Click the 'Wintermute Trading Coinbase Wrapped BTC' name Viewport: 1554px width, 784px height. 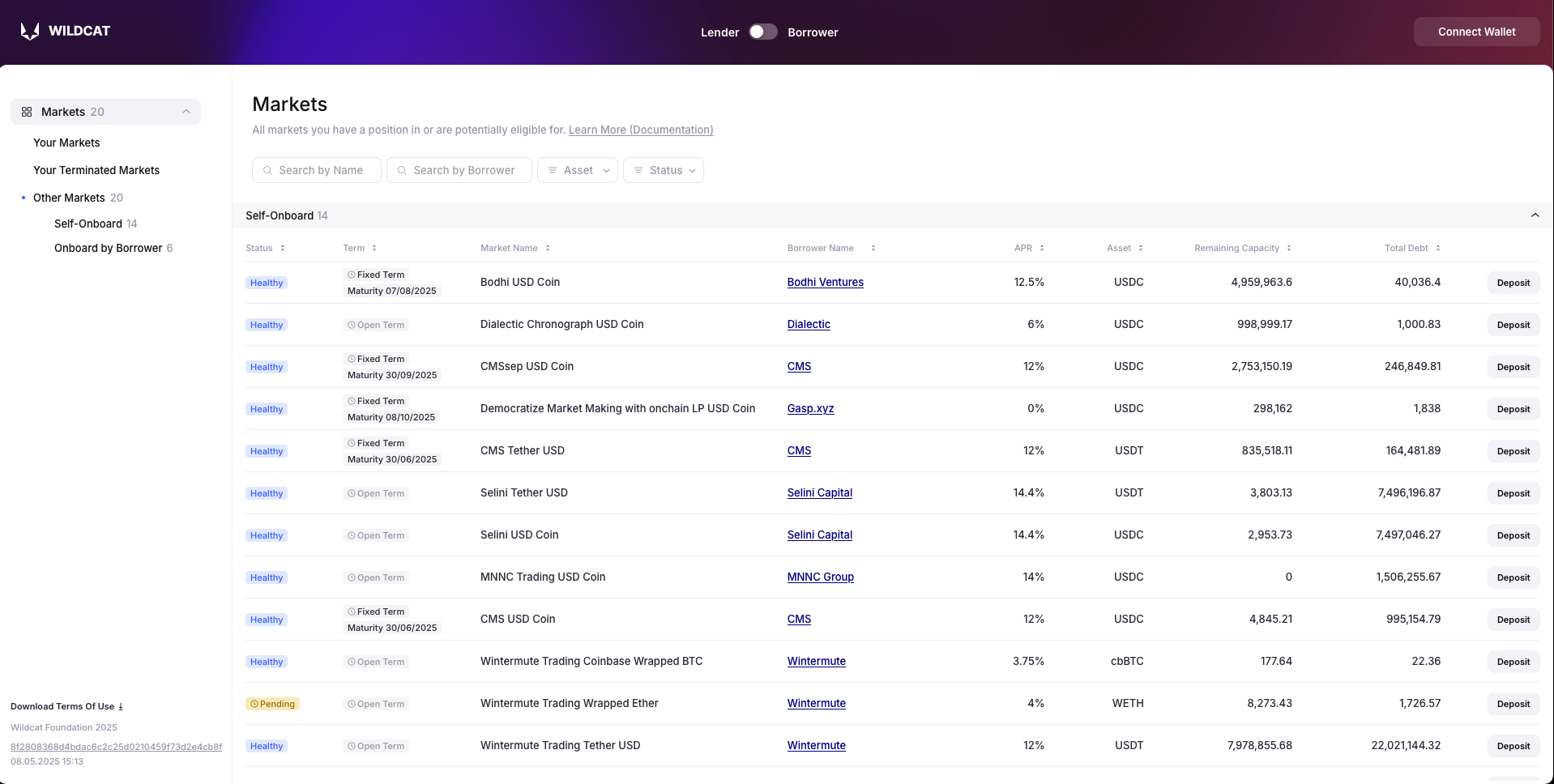(x=591, y=661)
